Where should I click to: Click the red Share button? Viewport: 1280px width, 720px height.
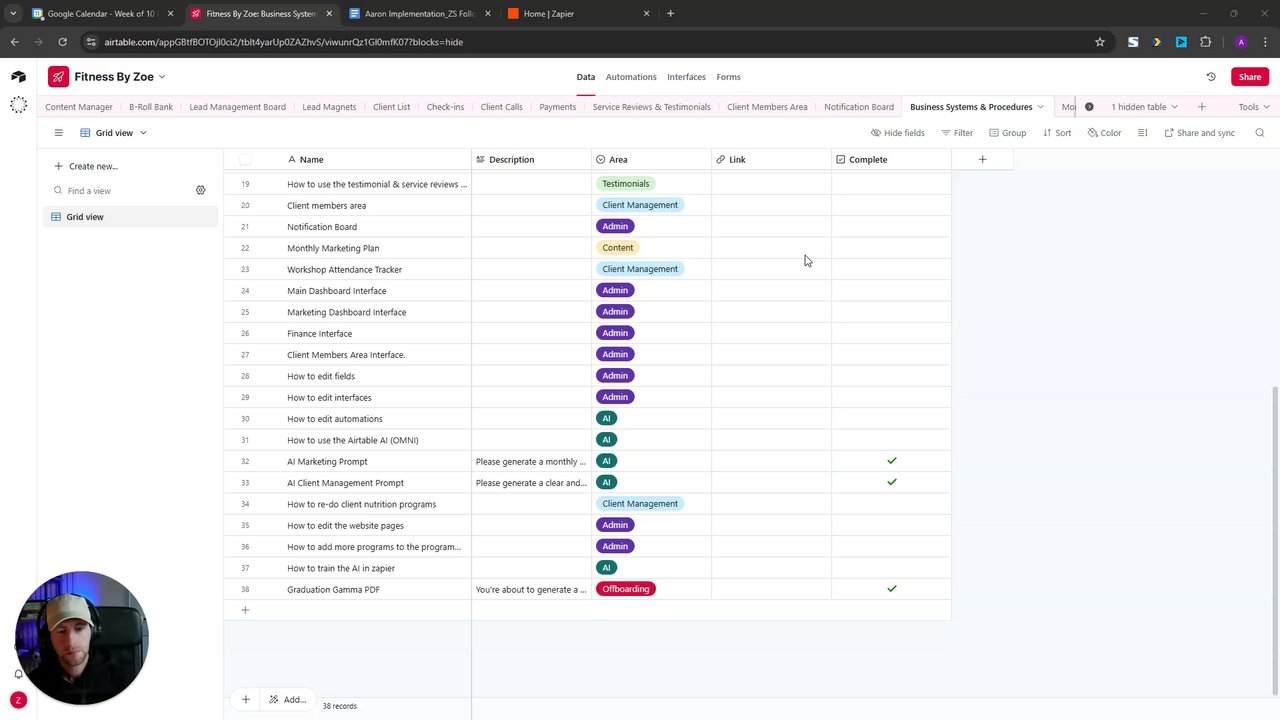coord(1250,77)
